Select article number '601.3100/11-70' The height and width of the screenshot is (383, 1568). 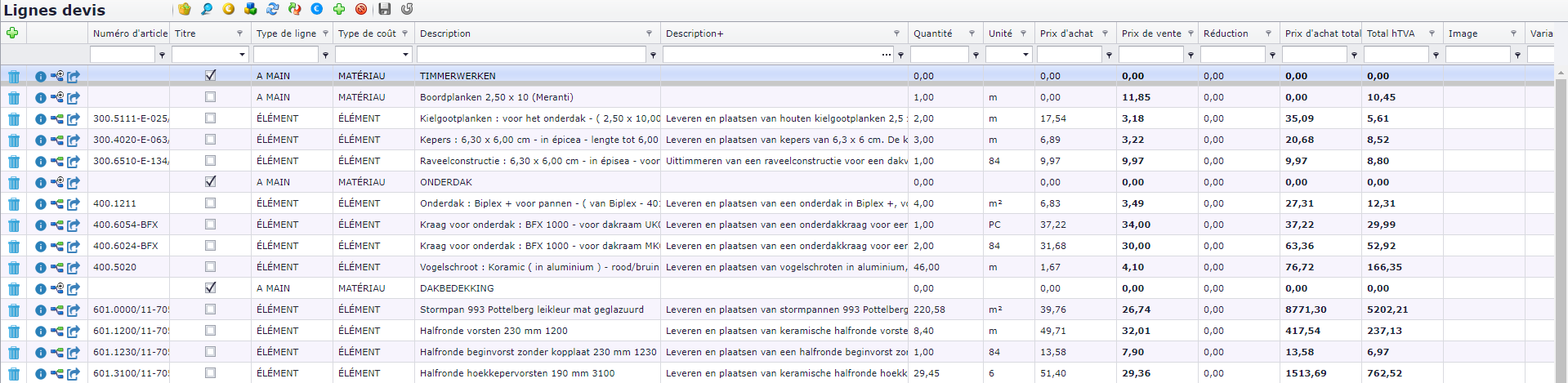[x=128, y=373]
